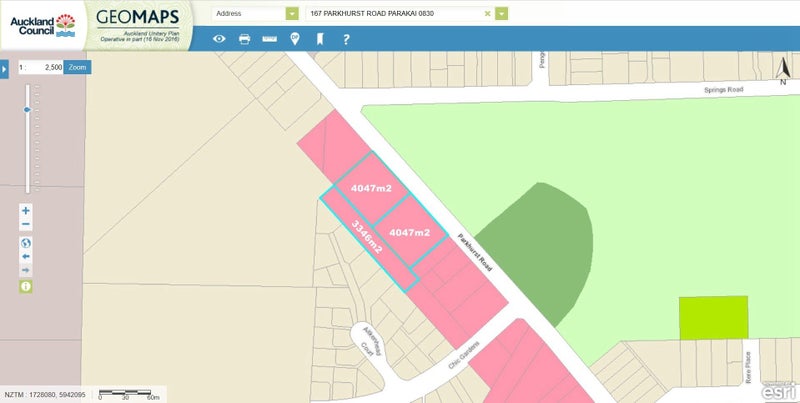Click the location pin icon in toolbar

coord(295,39)
